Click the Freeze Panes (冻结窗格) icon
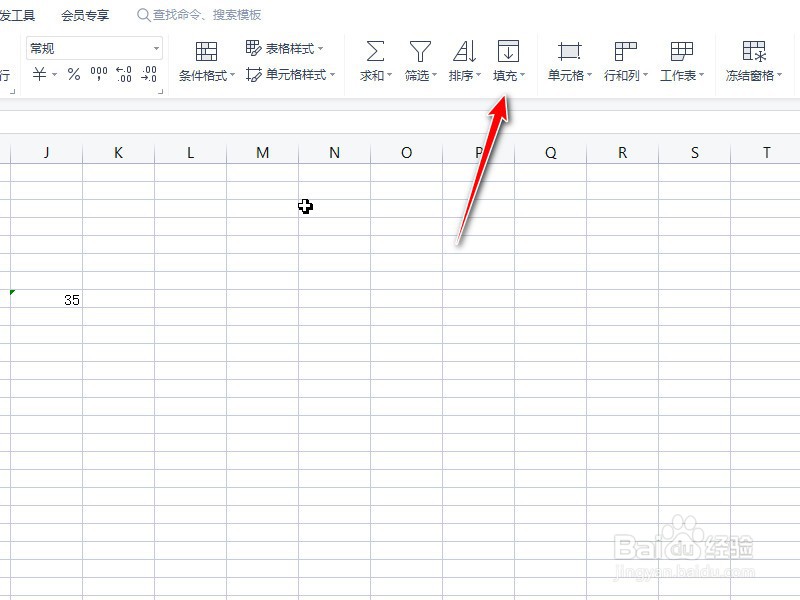The image size is (800, 600). (x=754, y=51)
